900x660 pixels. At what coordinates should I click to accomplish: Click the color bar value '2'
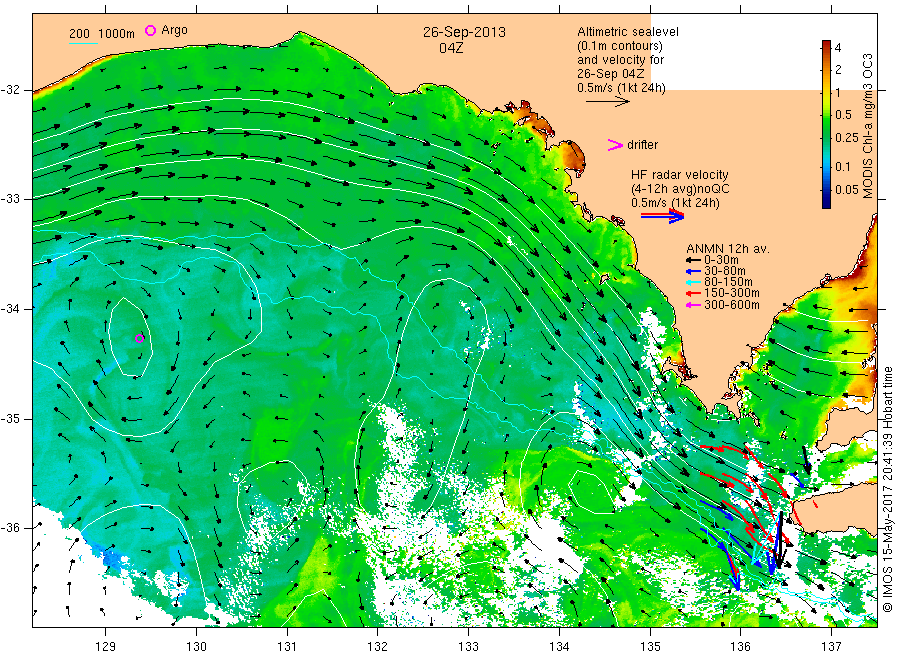[x=838, y=69]
